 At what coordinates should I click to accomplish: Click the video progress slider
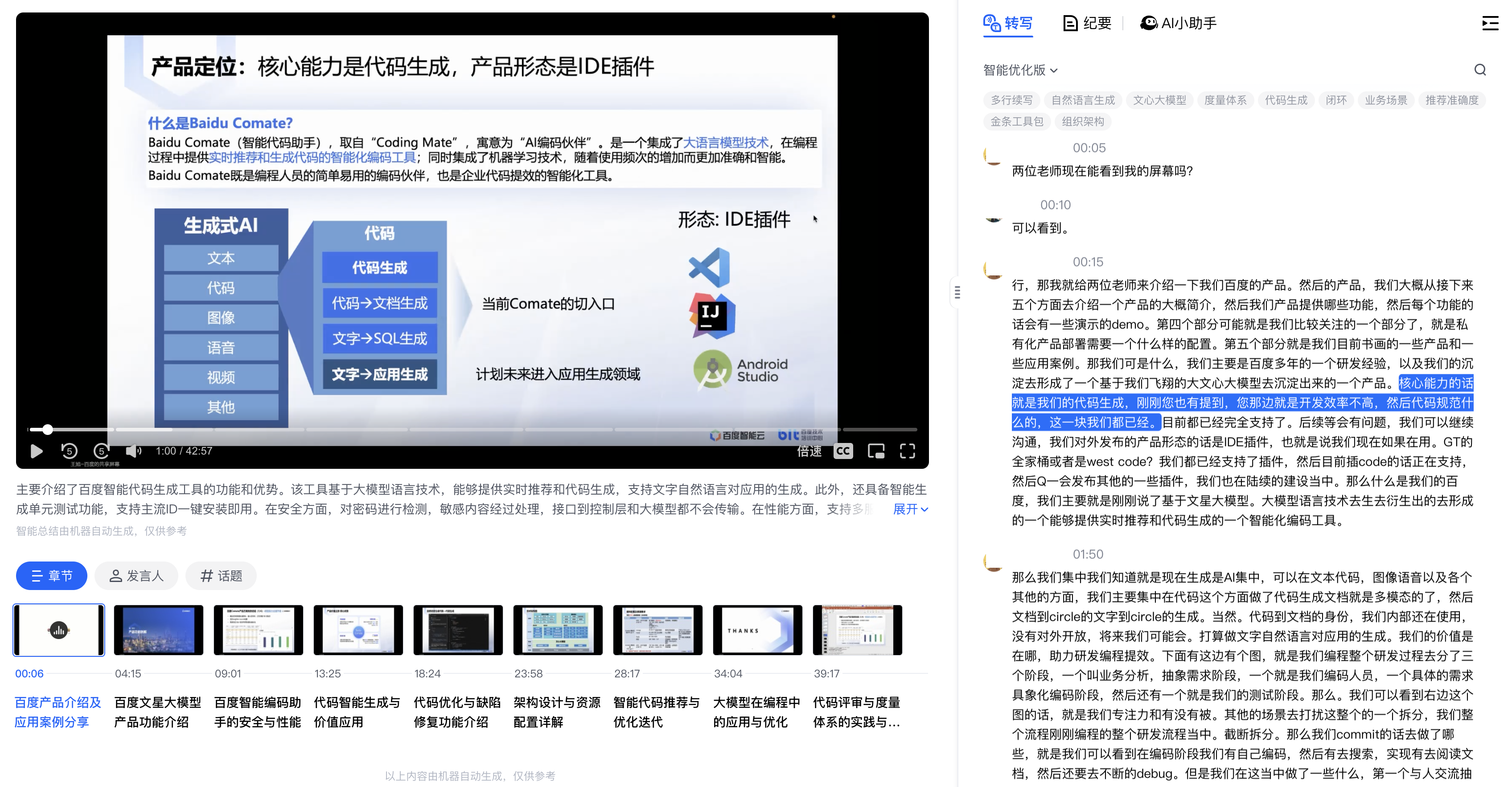pyautogui.click(x=472, y=430)
